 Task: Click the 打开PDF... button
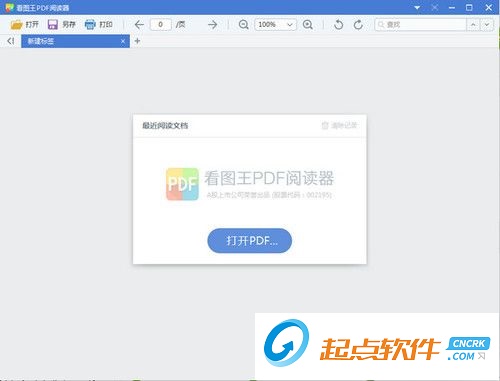(x=250, y=240)
